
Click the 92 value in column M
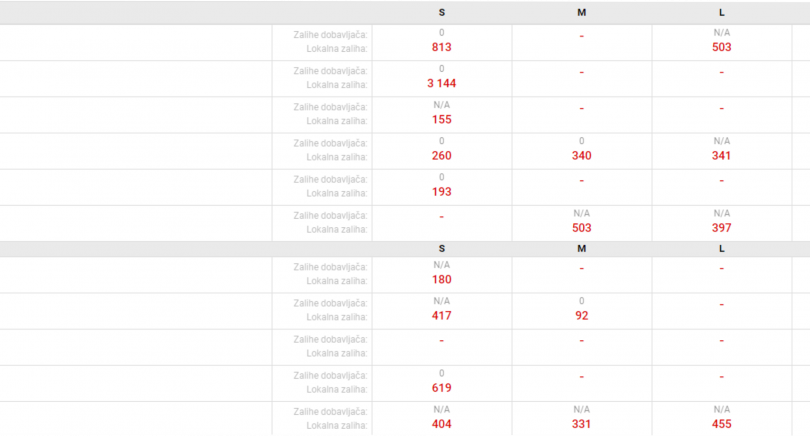tap(582, 316)
